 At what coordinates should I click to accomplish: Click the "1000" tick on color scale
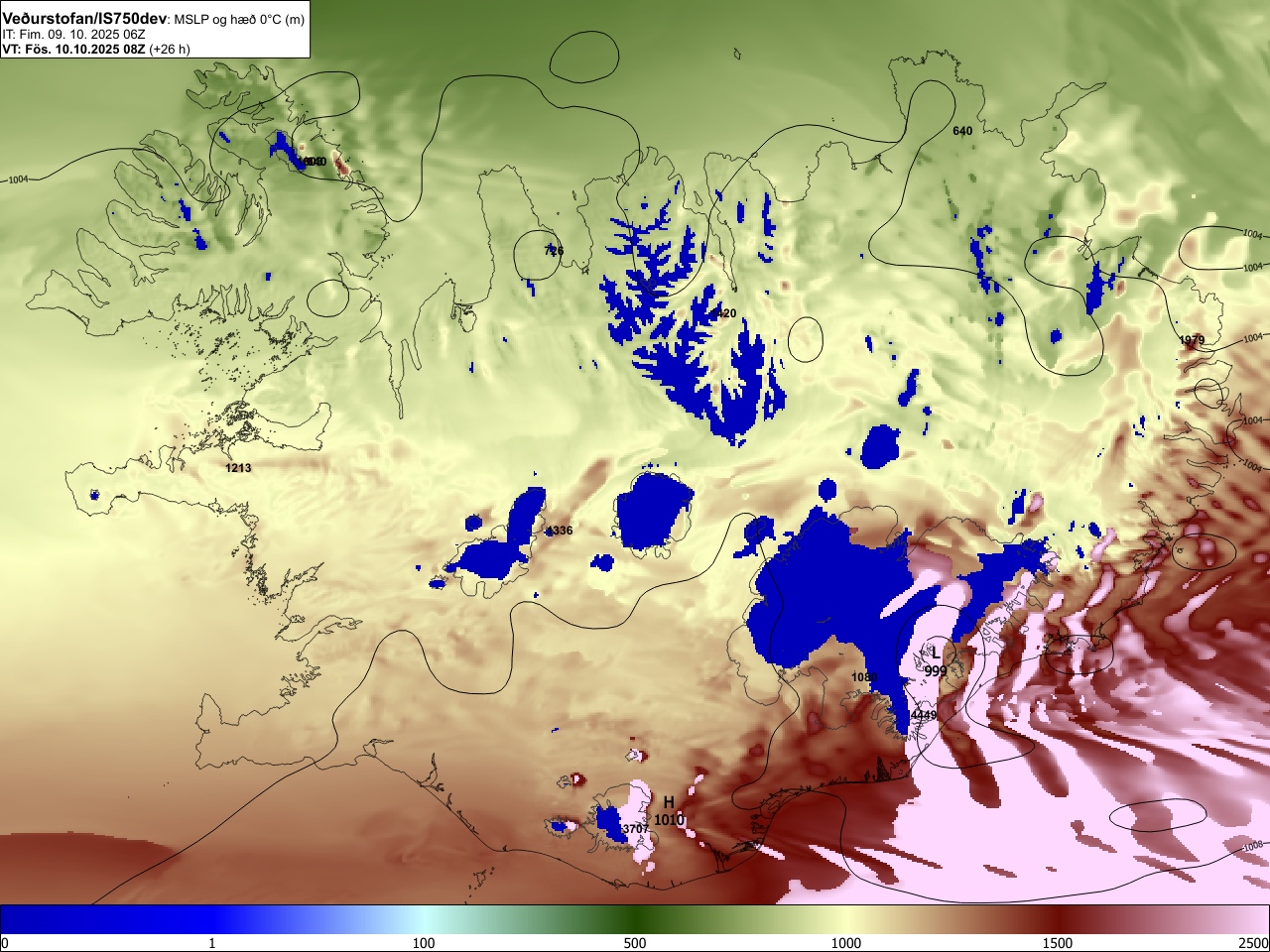tap(846, 943)
